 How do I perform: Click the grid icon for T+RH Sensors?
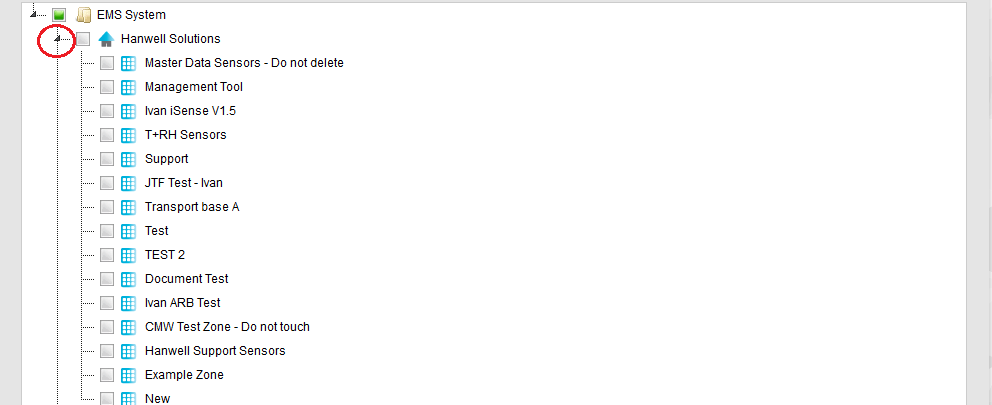click(x=128, y=135)
